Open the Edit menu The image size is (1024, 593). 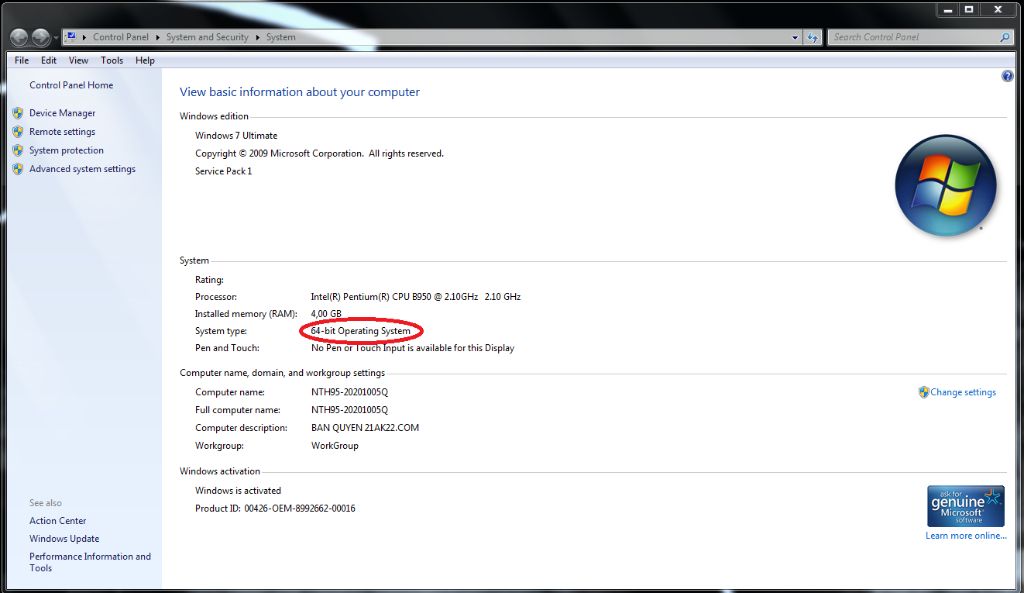tap(48, 60)
